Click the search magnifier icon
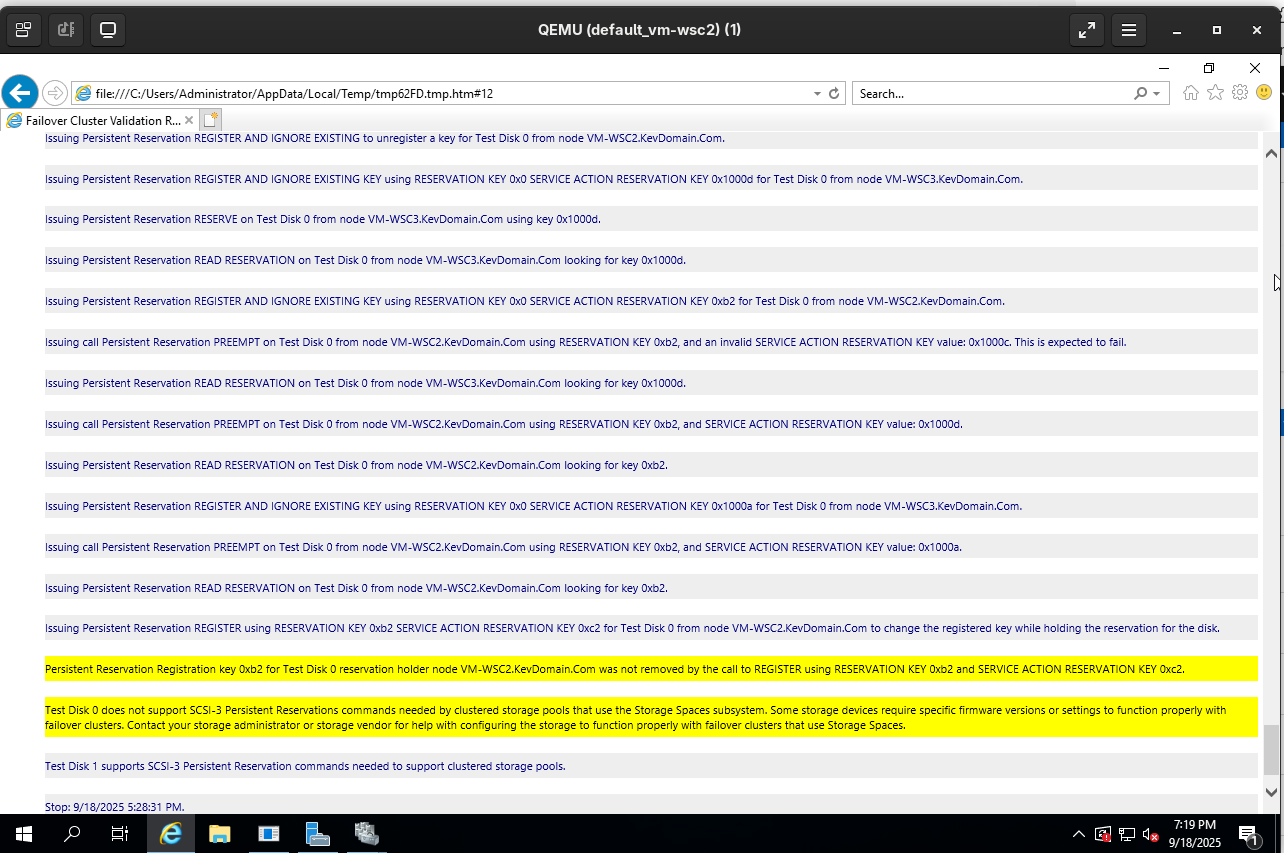Screen dimensions: 1284x853 (1140, 93)
